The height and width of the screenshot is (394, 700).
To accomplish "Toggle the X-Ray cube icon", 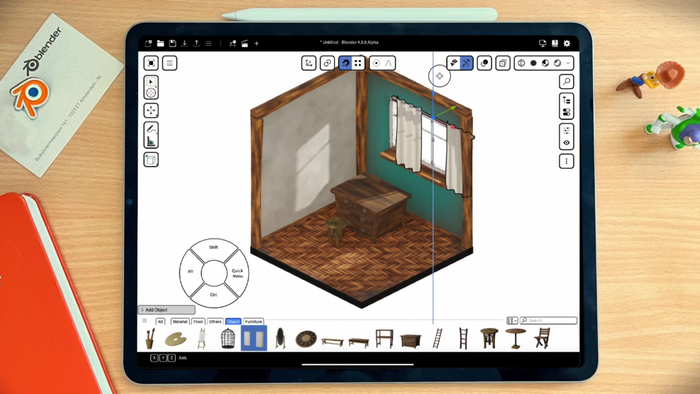I will point(503,63).
